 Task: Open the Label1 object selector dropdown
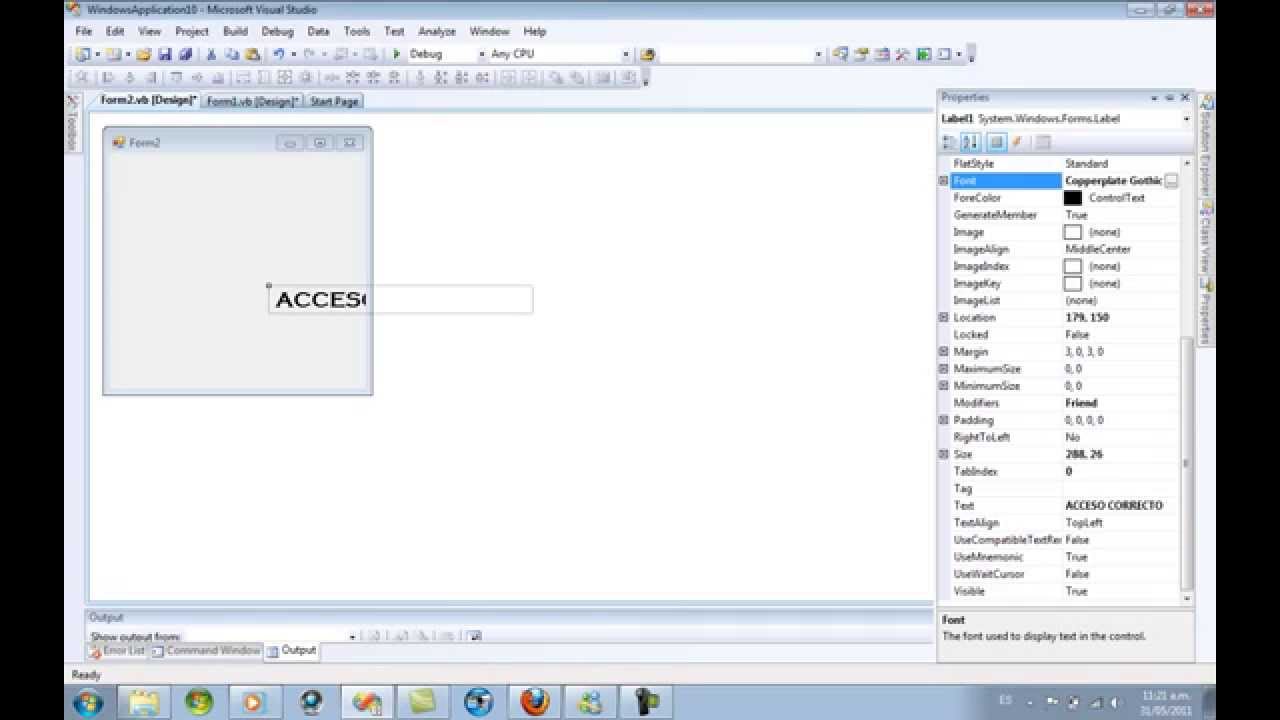pyautogui.click(x=1186, y=119)
